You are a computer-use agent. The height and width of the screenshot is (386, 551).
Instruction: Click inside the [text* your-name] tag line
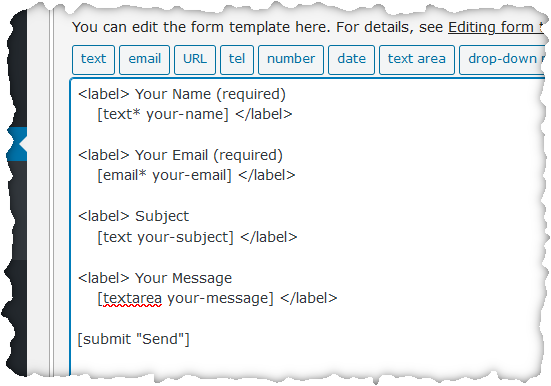tap(195, 114)
